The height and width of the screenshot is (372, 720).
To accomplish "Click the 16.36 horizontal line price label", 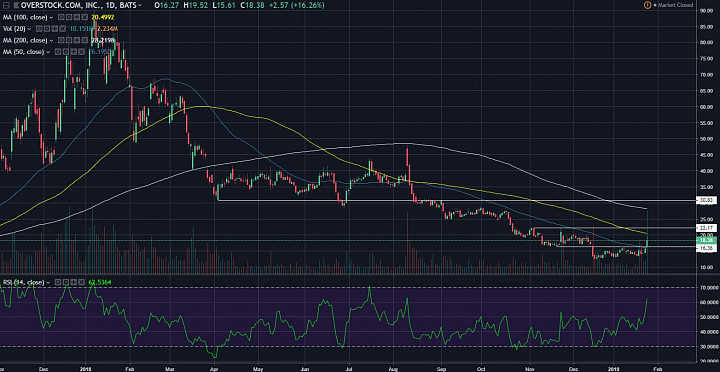I will coord(705,248).
